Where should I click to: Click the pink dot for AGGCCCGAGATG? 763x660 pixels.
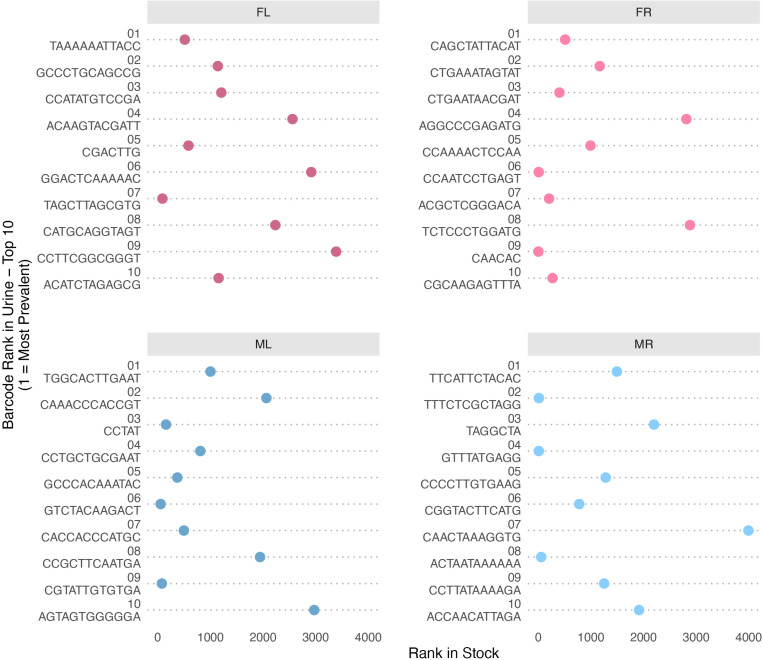pyautogui.click(x=686, y=119)
